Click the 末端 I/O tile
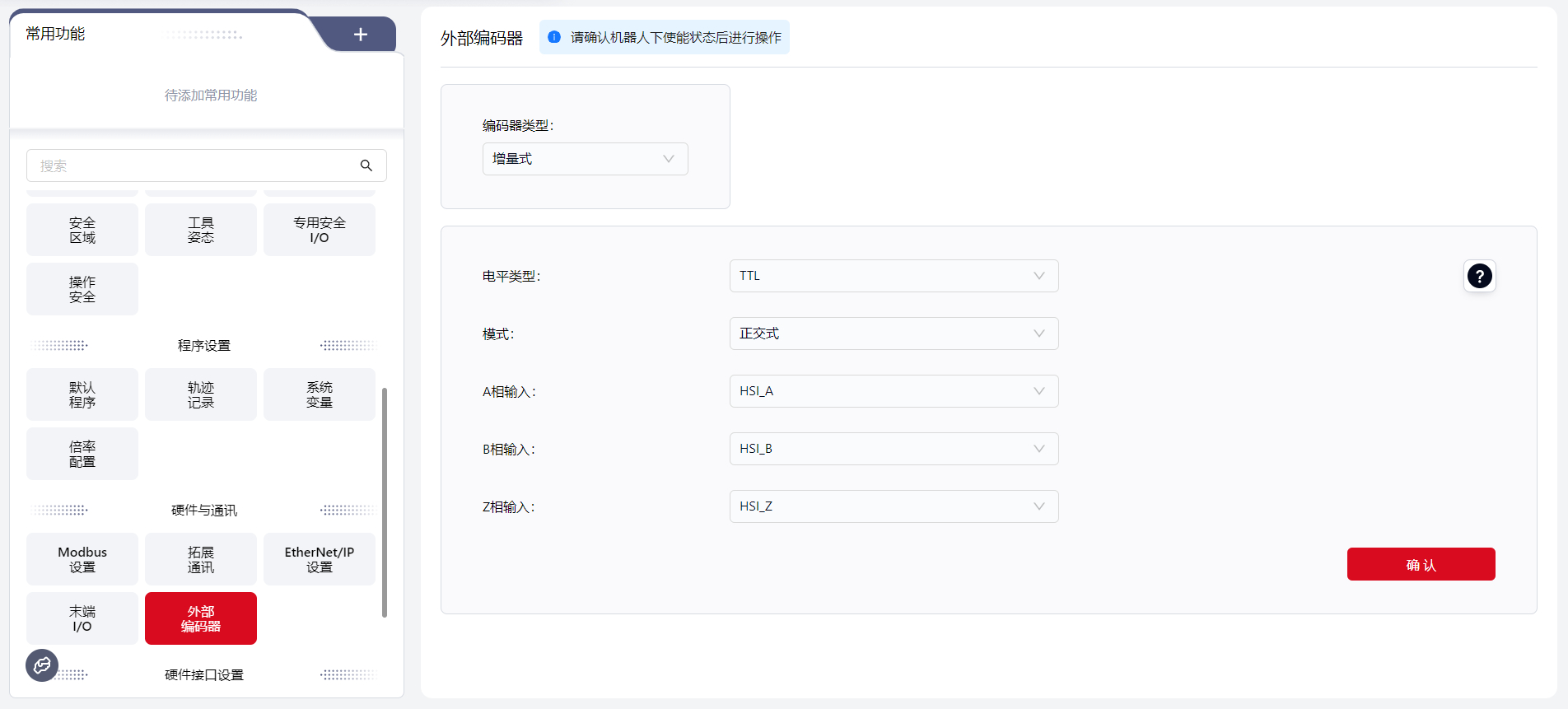This screenshot has width=1568, height=709. 82,618
